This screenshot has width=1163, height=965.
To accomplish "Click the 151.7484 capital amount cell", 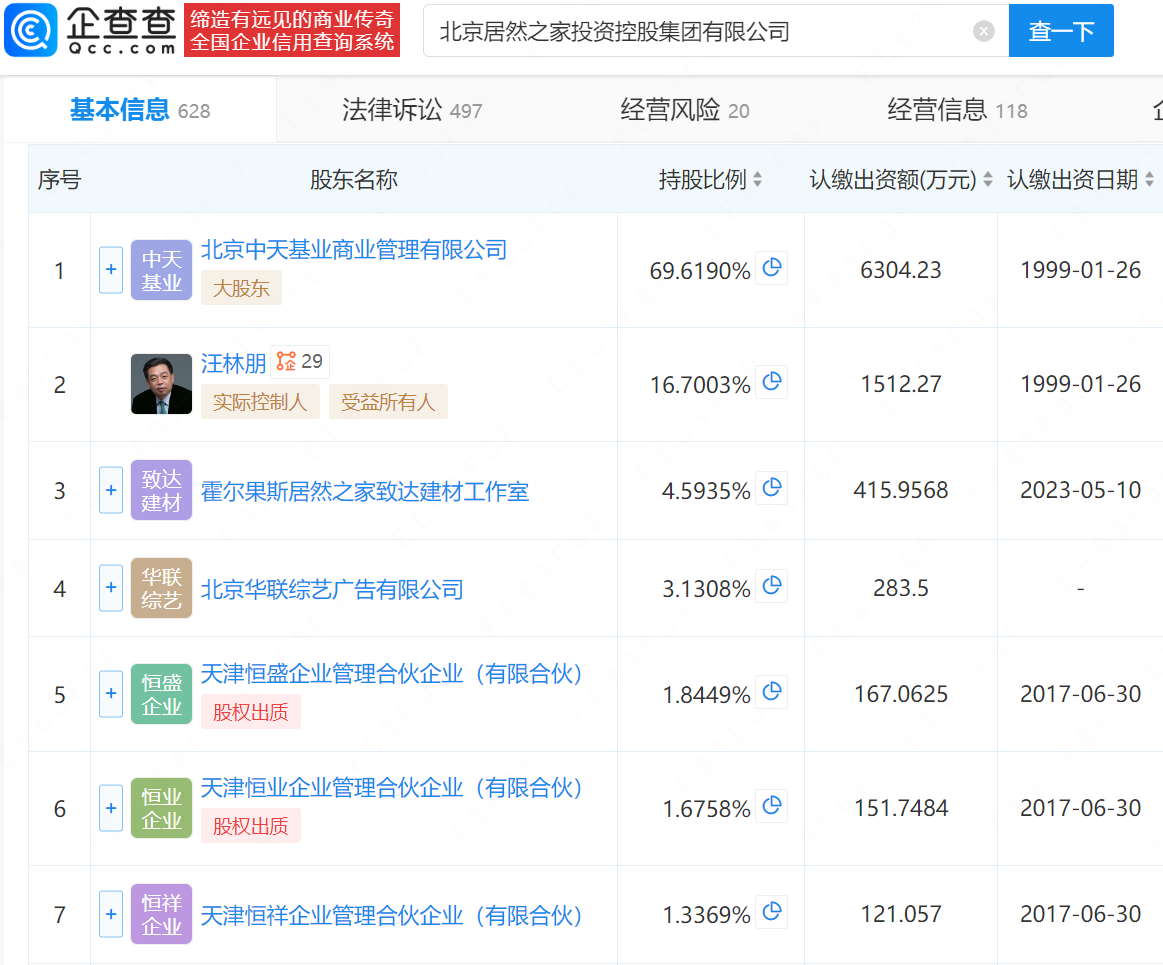I will point(900,808).
